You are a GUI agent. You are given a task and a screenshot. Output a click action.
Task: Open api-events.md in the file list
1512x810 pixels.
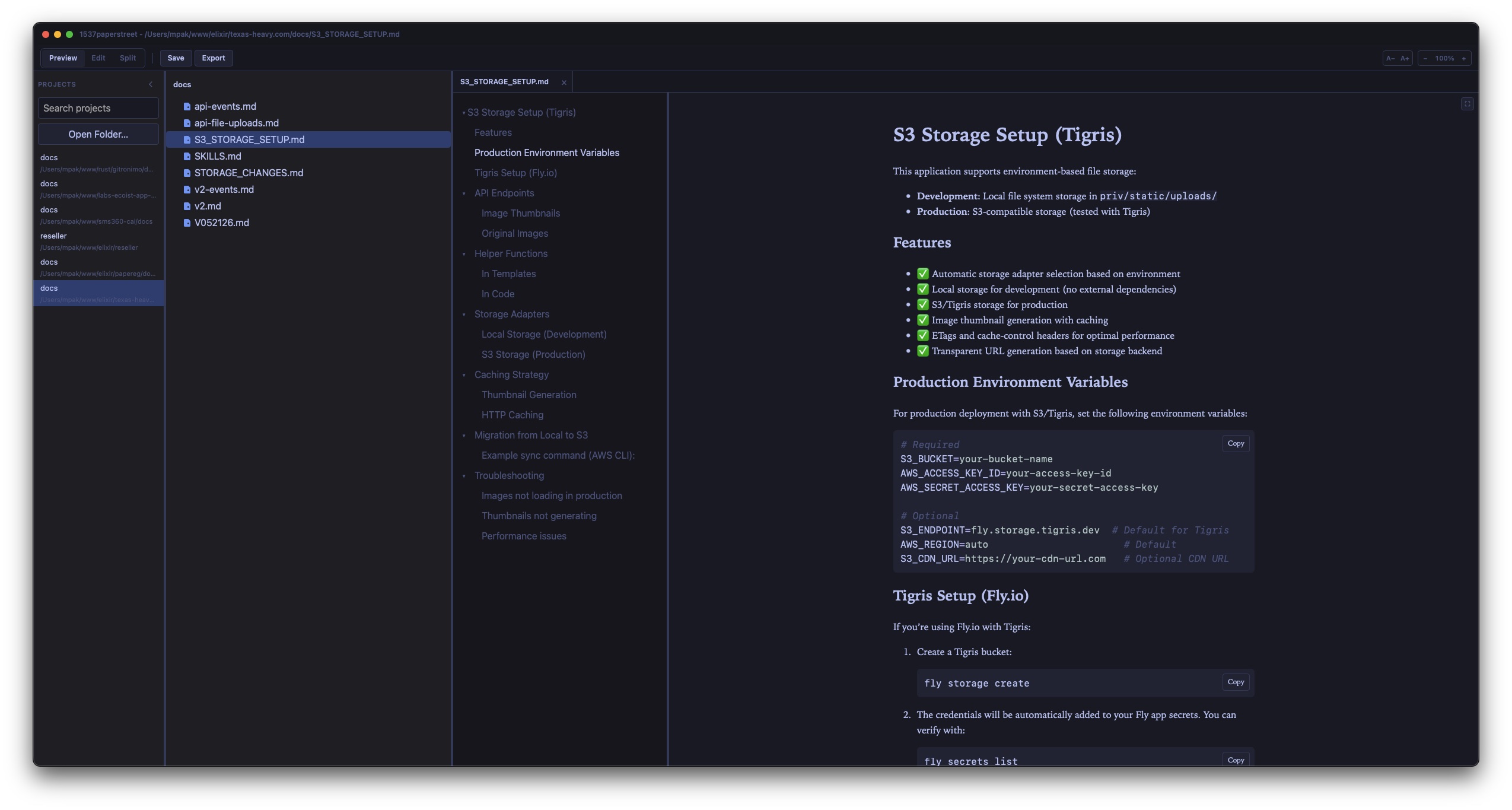tap(308, 107)
